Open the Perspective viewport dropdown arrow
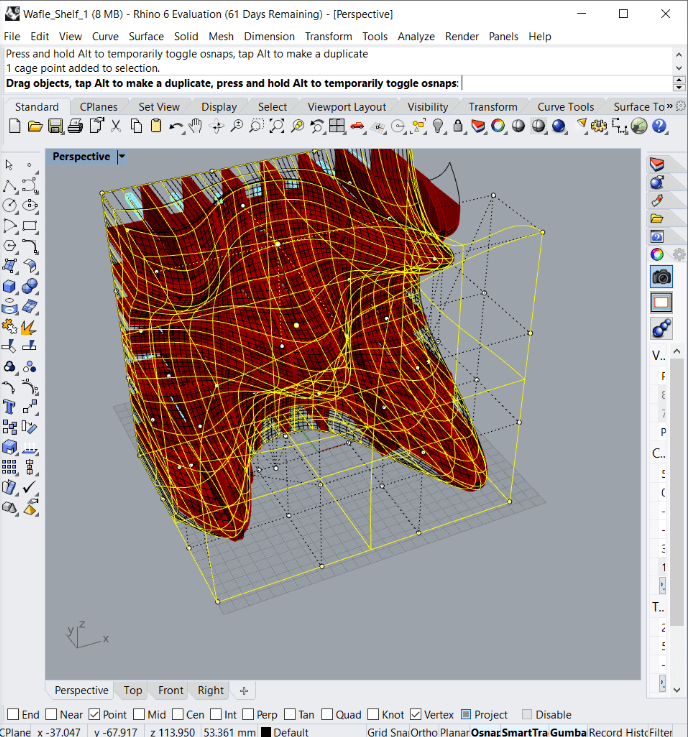The image size is (688, 737). 122,157
